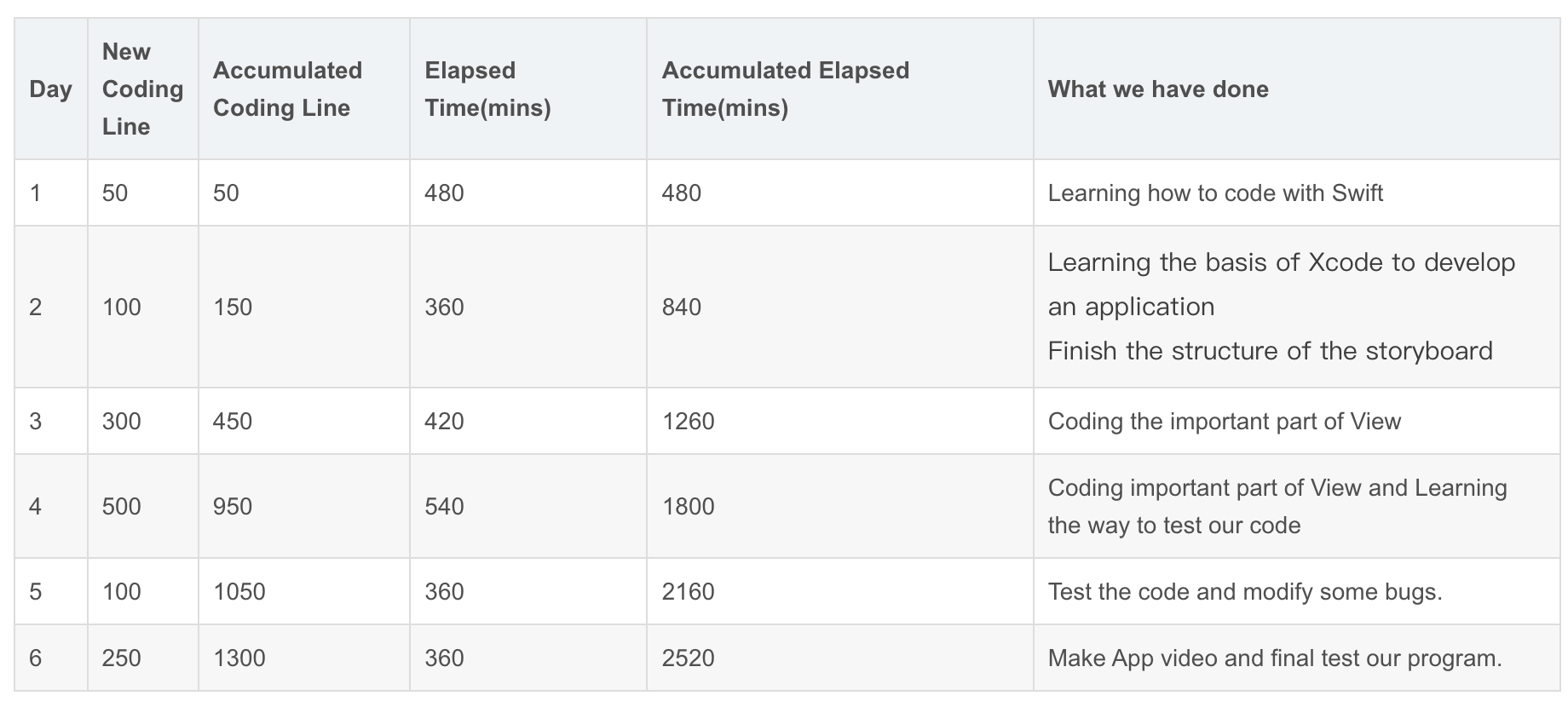Screen dimensions: 1568x707
Task: Click the "Day" column header
Action: [x=50, y=89]
